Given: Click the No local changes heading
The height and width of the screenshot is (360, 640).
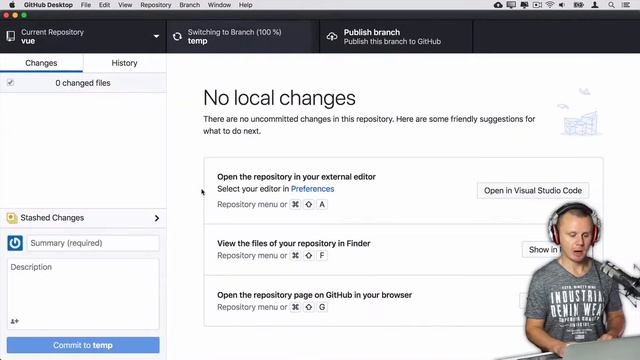Looking at the screenshot, I should [x=279, y=98].
